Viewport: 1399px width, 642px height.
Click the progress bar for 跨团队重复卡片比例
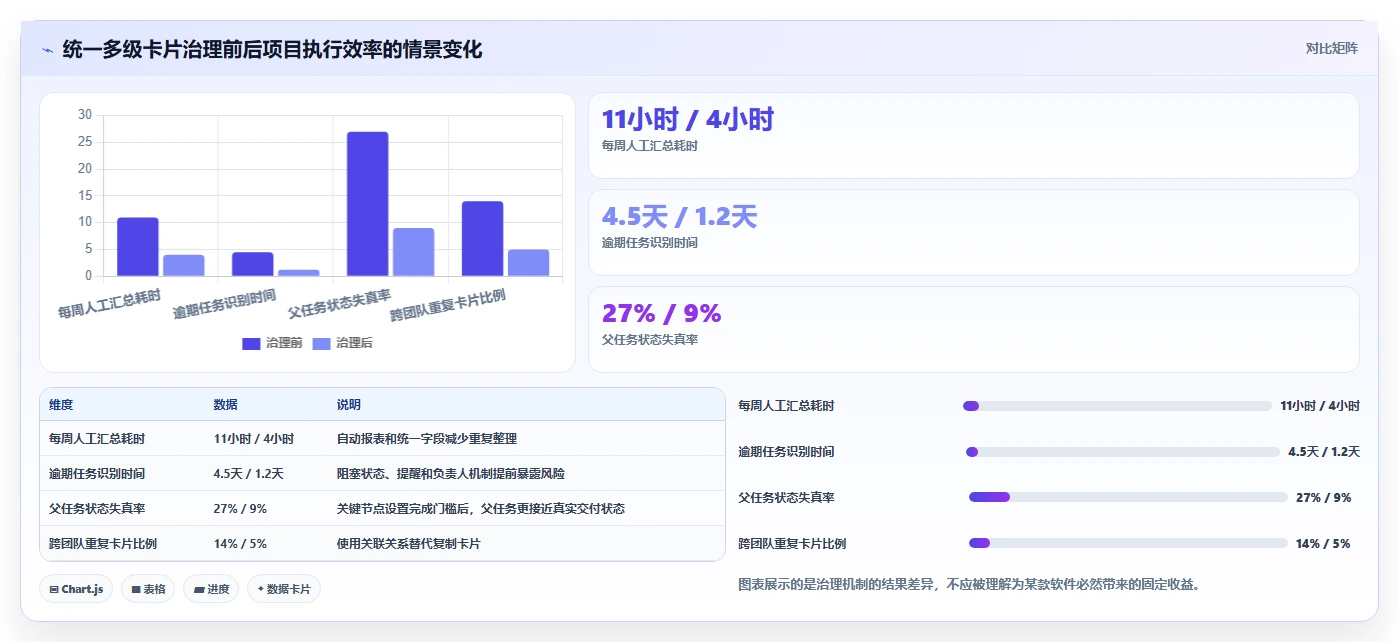tap(1128, 543)
